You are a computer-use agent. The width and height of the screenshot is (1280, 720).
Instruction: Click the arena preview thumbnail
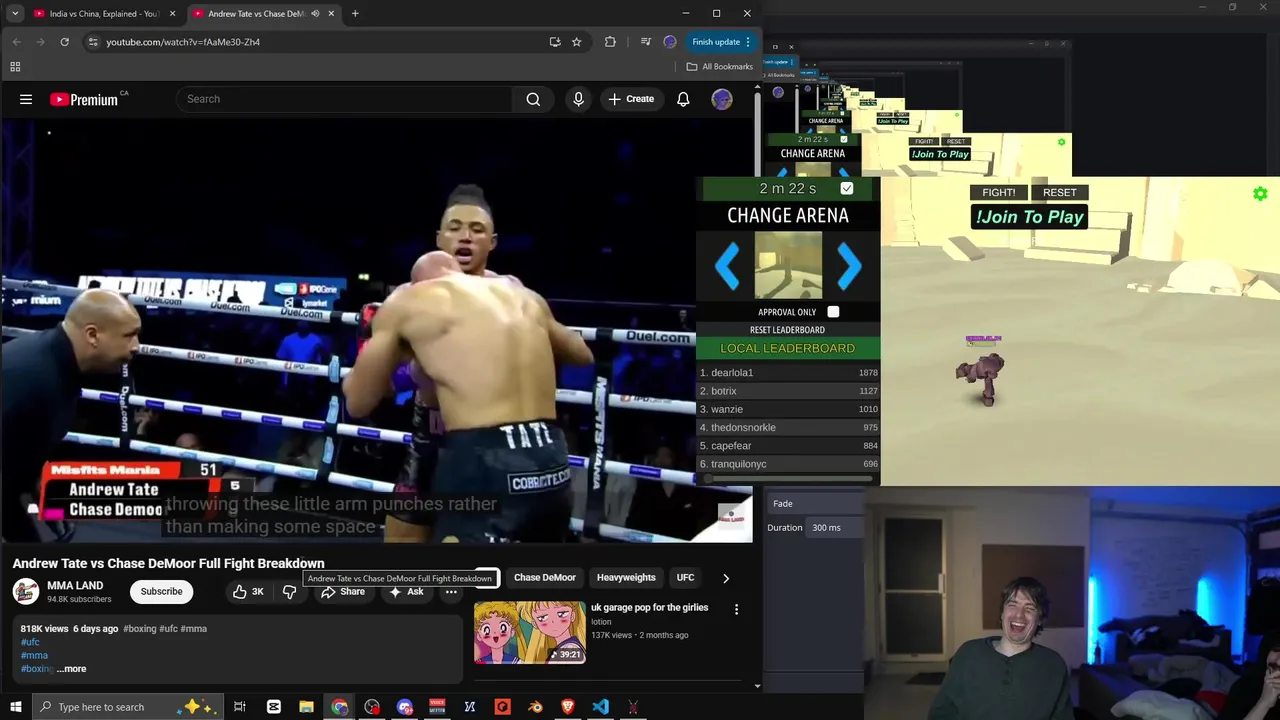(788, 265)
